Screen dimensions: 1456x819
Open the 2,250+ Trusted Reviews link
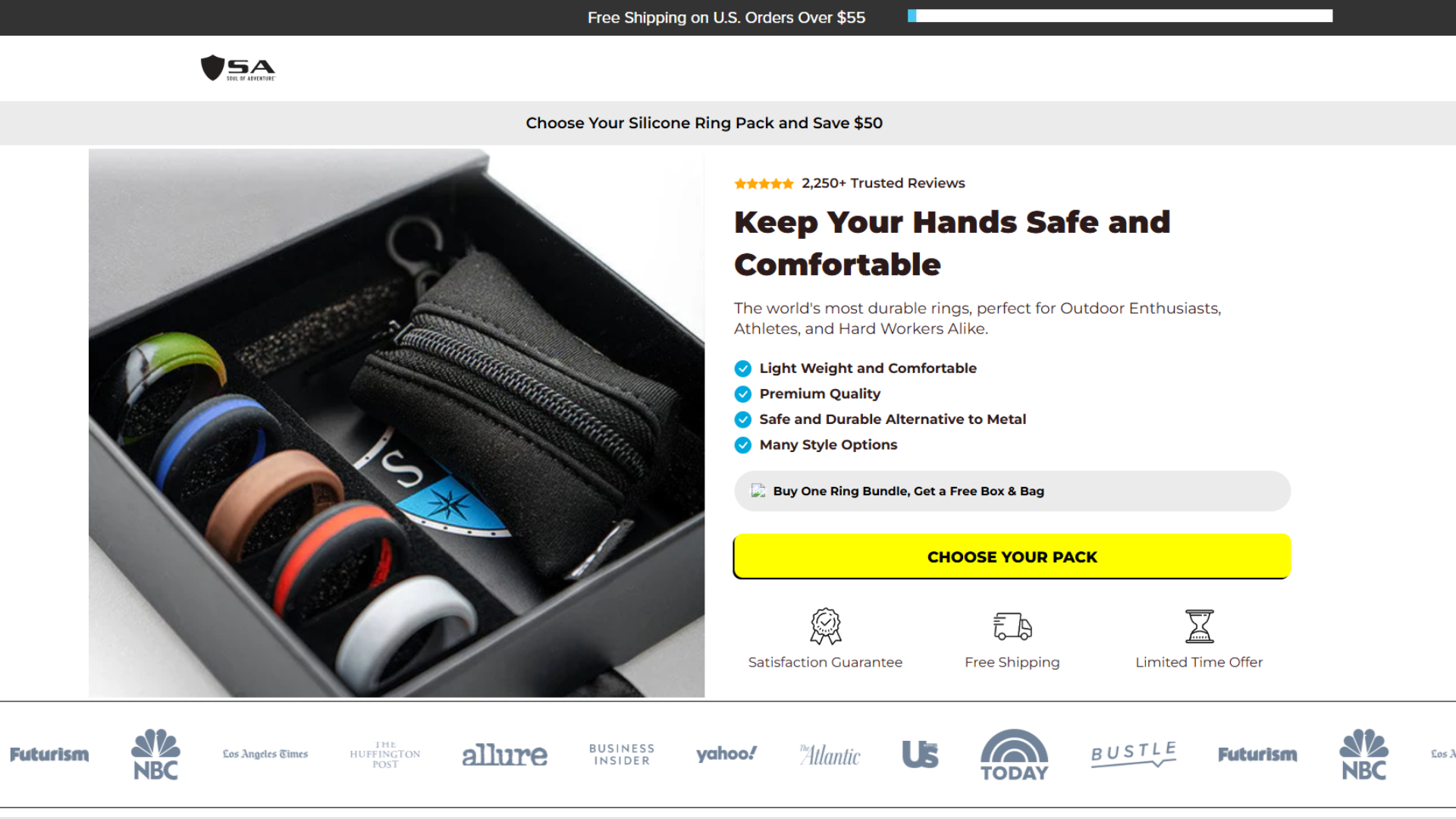click(x=883, y=183)
